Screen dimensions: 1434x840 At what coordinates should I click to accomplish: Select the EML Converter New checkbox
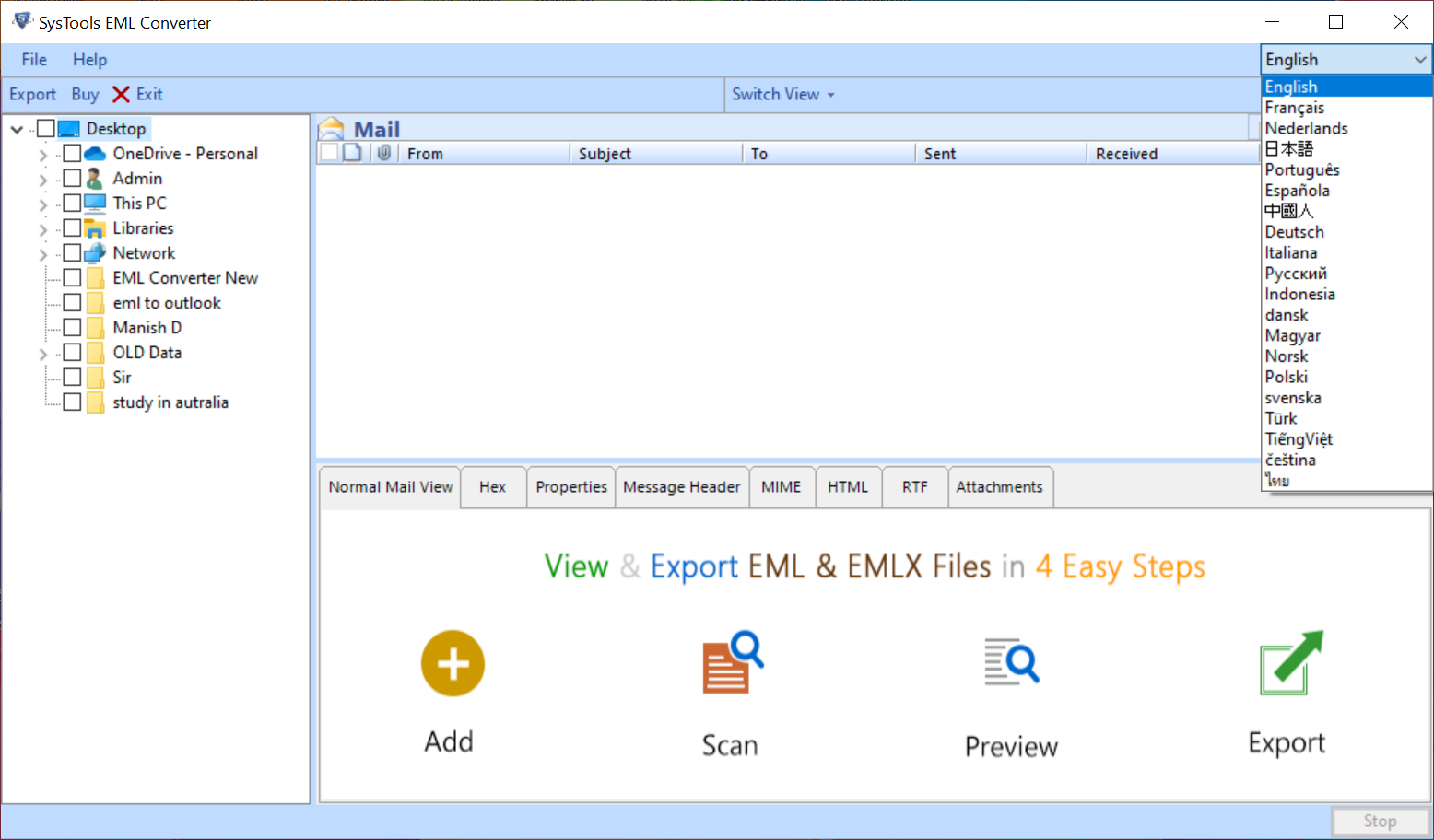tap(72, 278)
